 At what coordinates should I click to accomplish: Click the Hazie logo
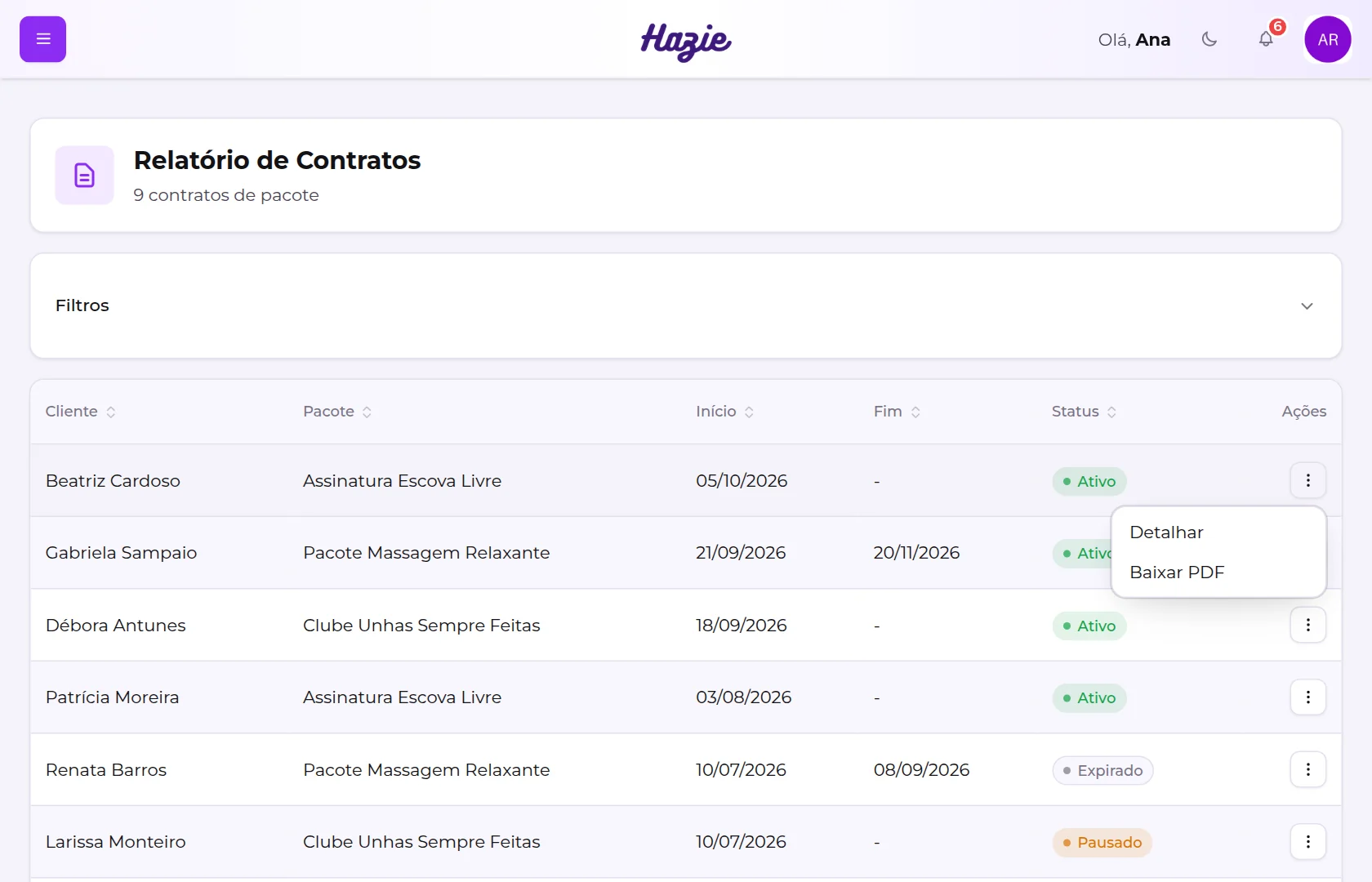click(686, 41)
